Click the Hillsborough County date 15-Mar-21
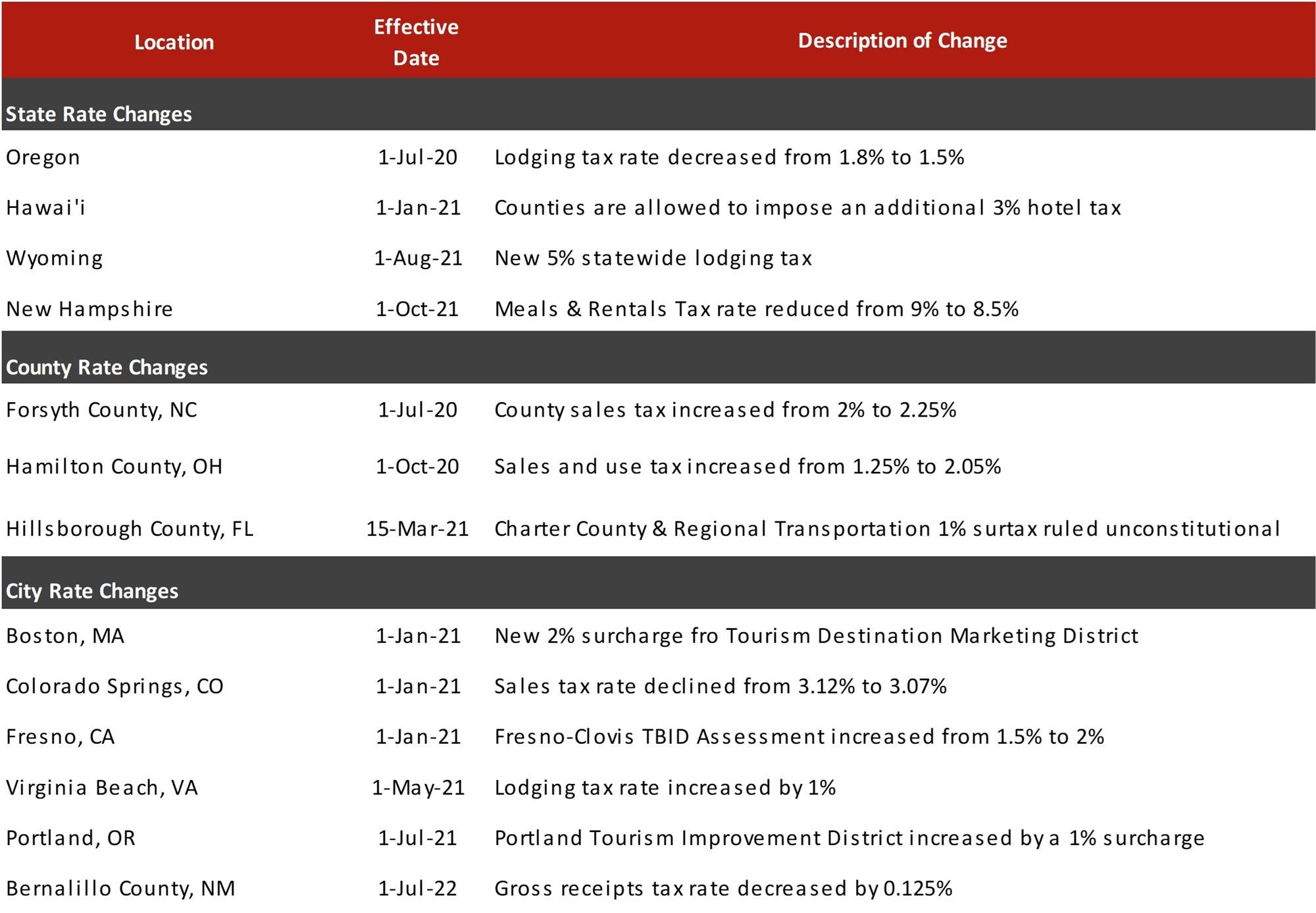This screenshot has width=1316, height=913. pos(417,529)
